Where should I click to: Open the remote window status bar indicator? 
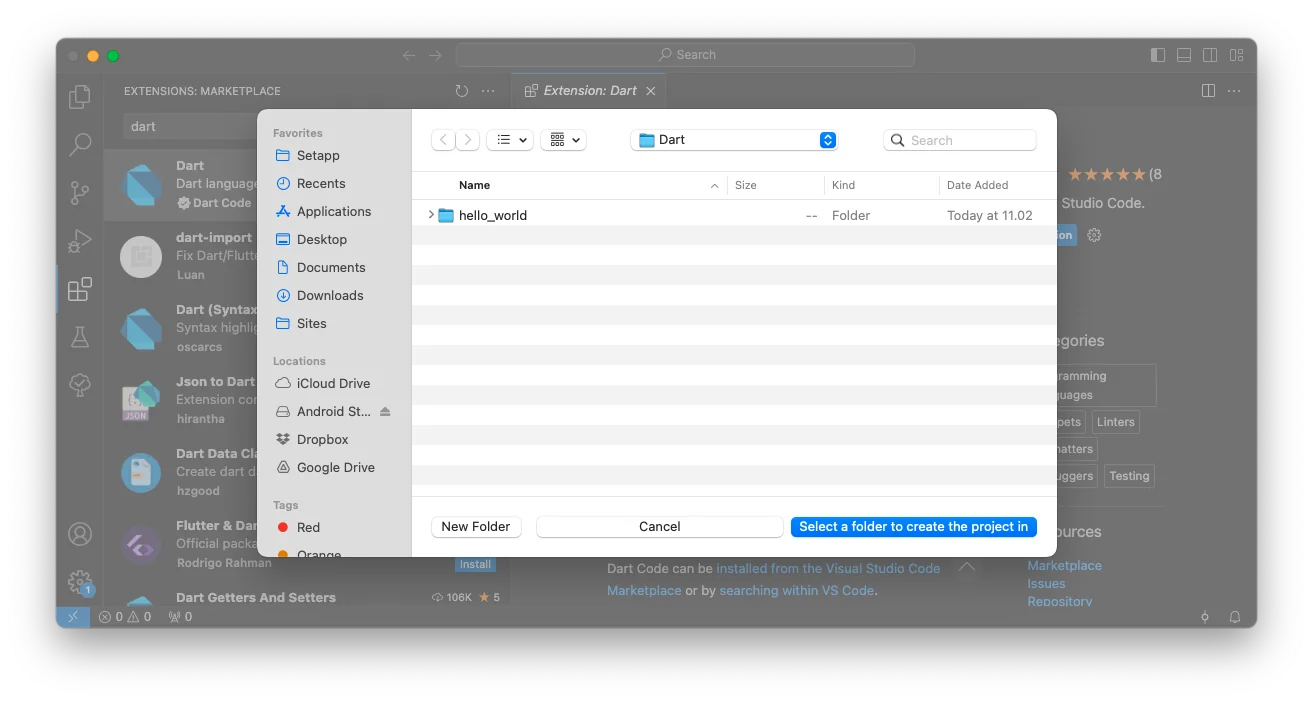72,617
